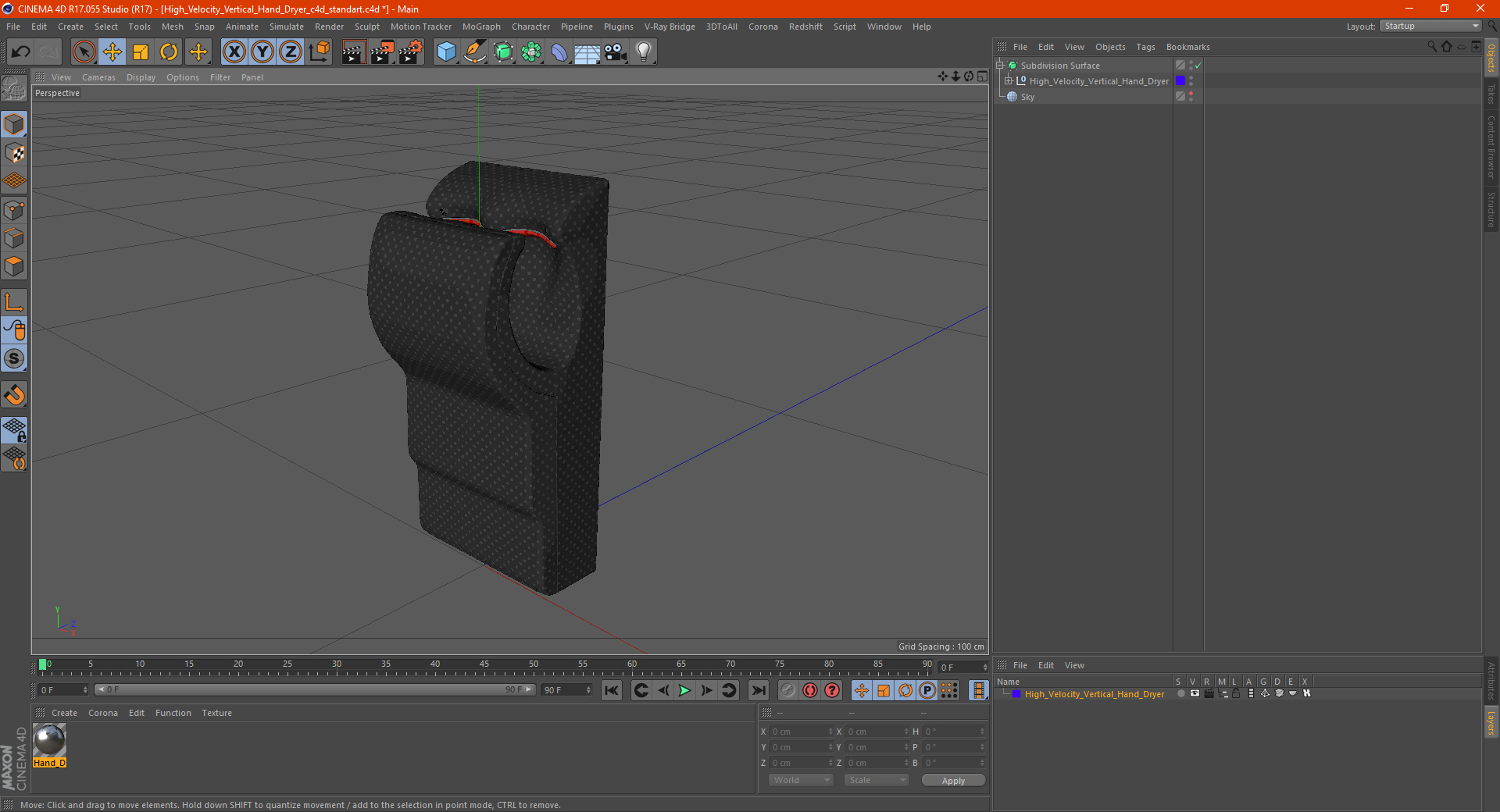Toggle Y axis lock
The image size is (1500, 812).
click(262, 52)
